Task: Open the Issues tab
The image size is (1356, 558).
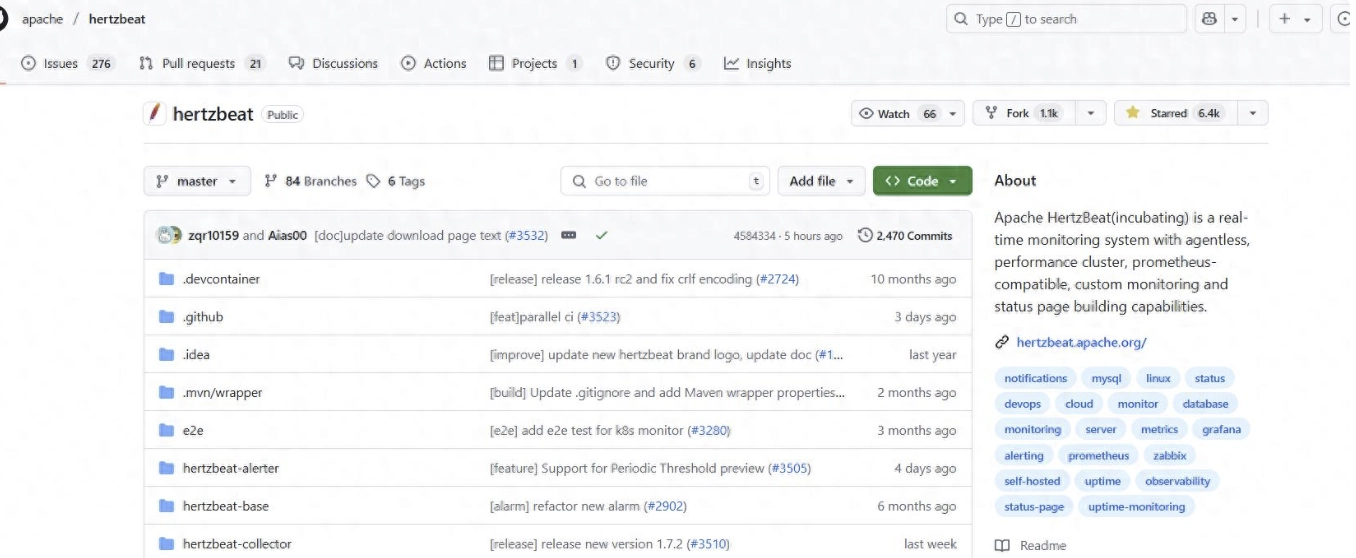Action: tap(68, 63)
